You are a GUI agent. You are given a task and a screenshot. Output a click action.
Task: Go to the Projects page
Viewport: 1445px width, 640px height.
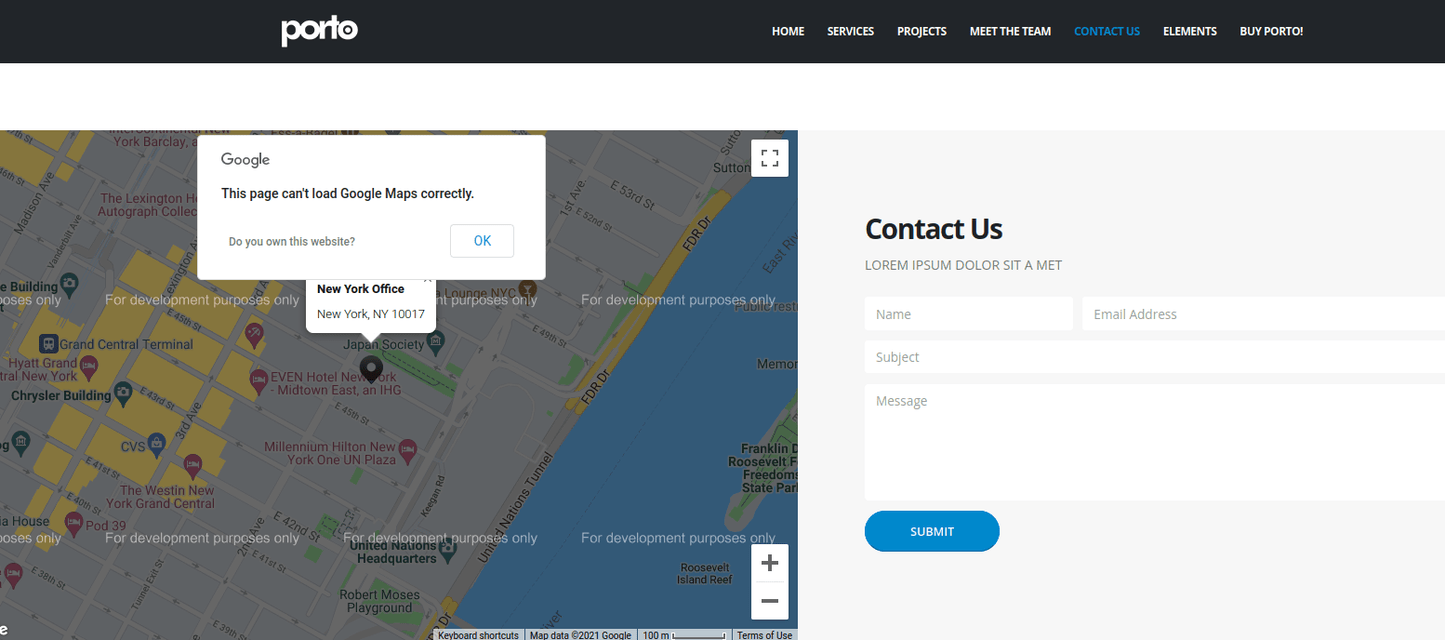click(921, 31)
